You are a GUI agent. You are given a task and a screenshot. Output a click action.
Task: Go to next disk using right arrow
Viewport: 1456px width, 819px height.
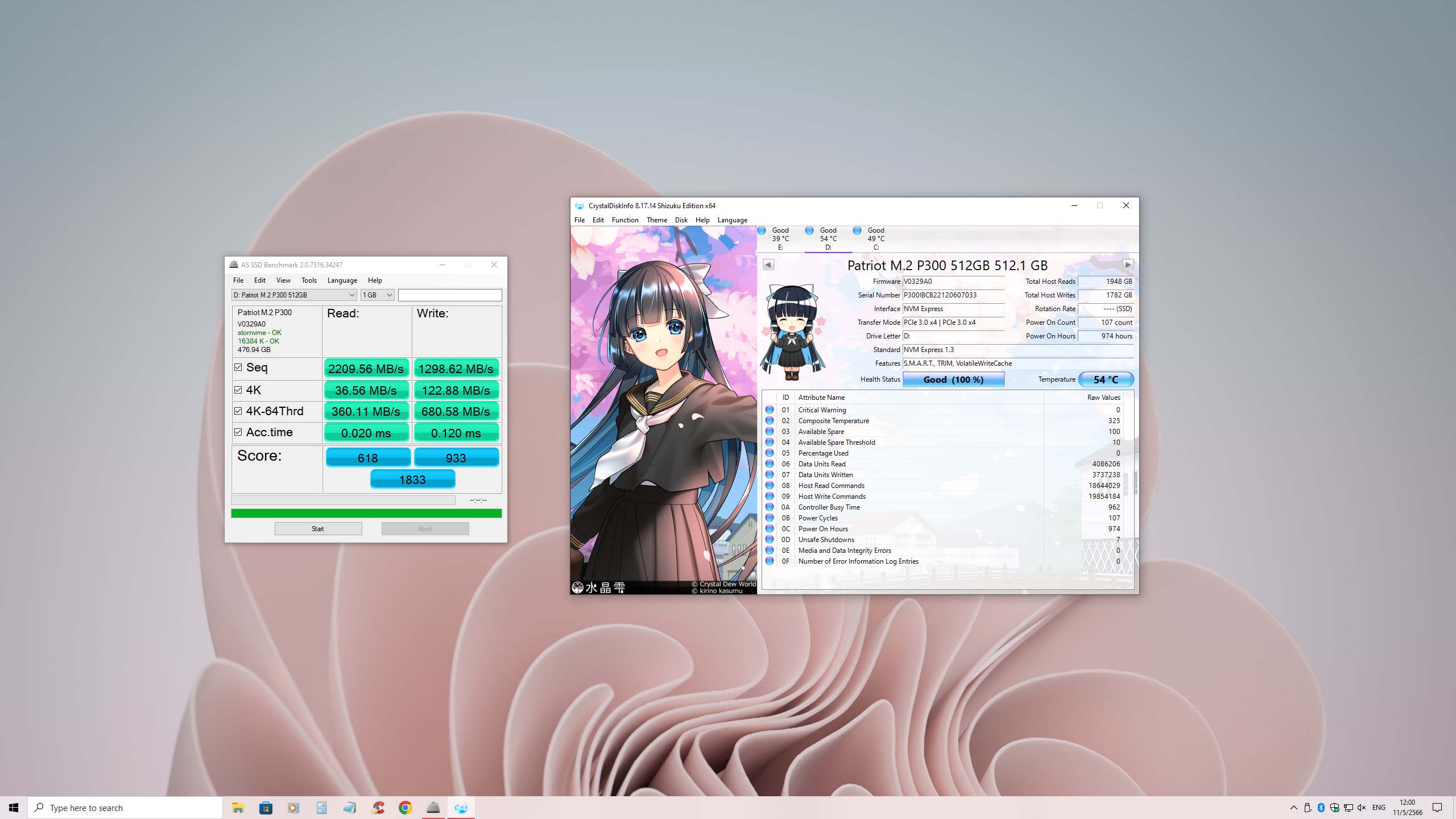1128,264
